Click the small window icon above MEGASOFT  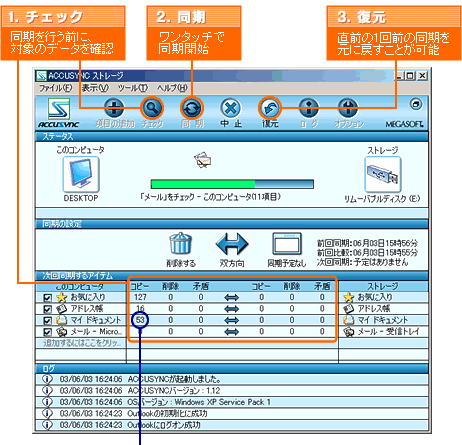pos(416,104)
